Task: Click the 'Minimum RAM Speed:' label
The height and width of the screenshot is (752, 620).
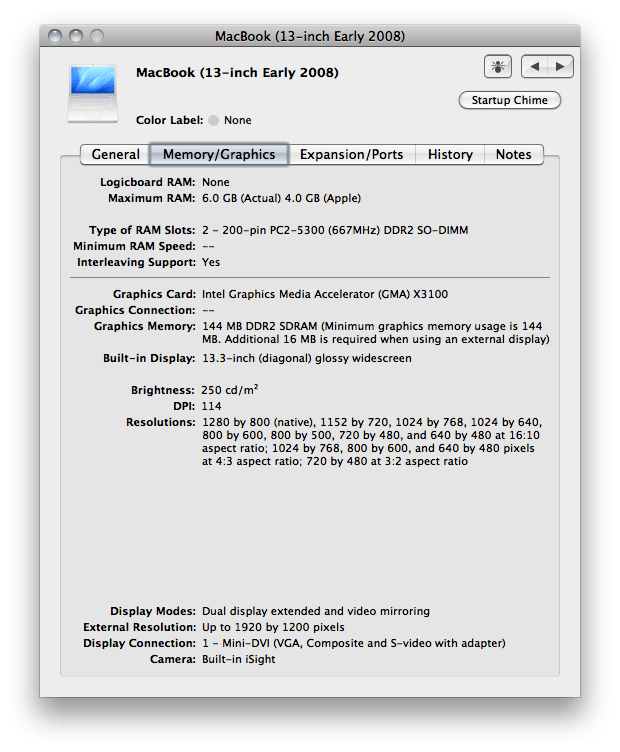Action: coord(134,246)
